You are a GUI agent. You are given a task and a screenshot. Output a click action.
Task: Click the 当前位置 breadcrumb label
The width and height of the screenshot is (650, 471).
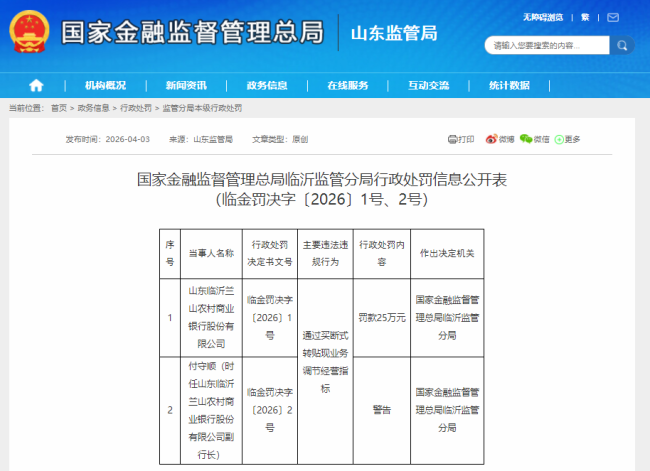tap(27, 108)
